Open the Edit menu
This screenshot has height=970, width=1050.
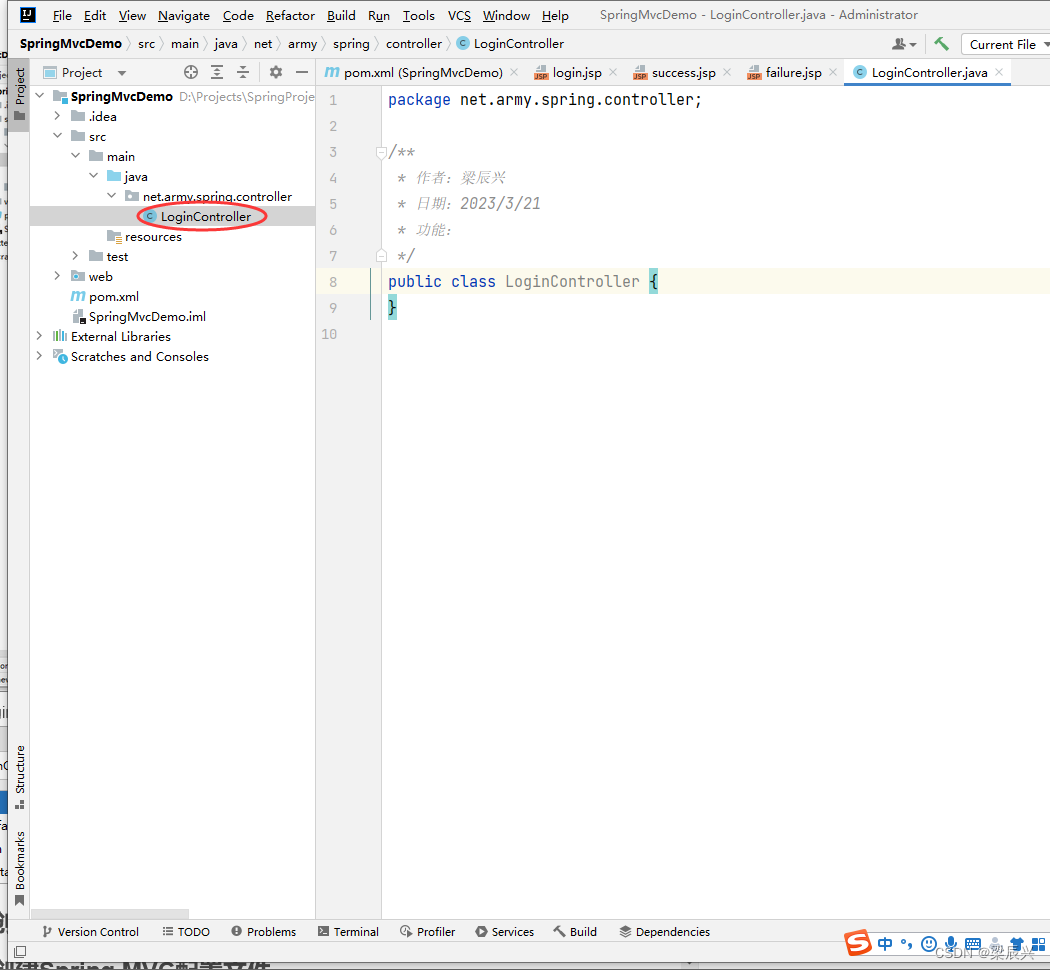(94, 15)
